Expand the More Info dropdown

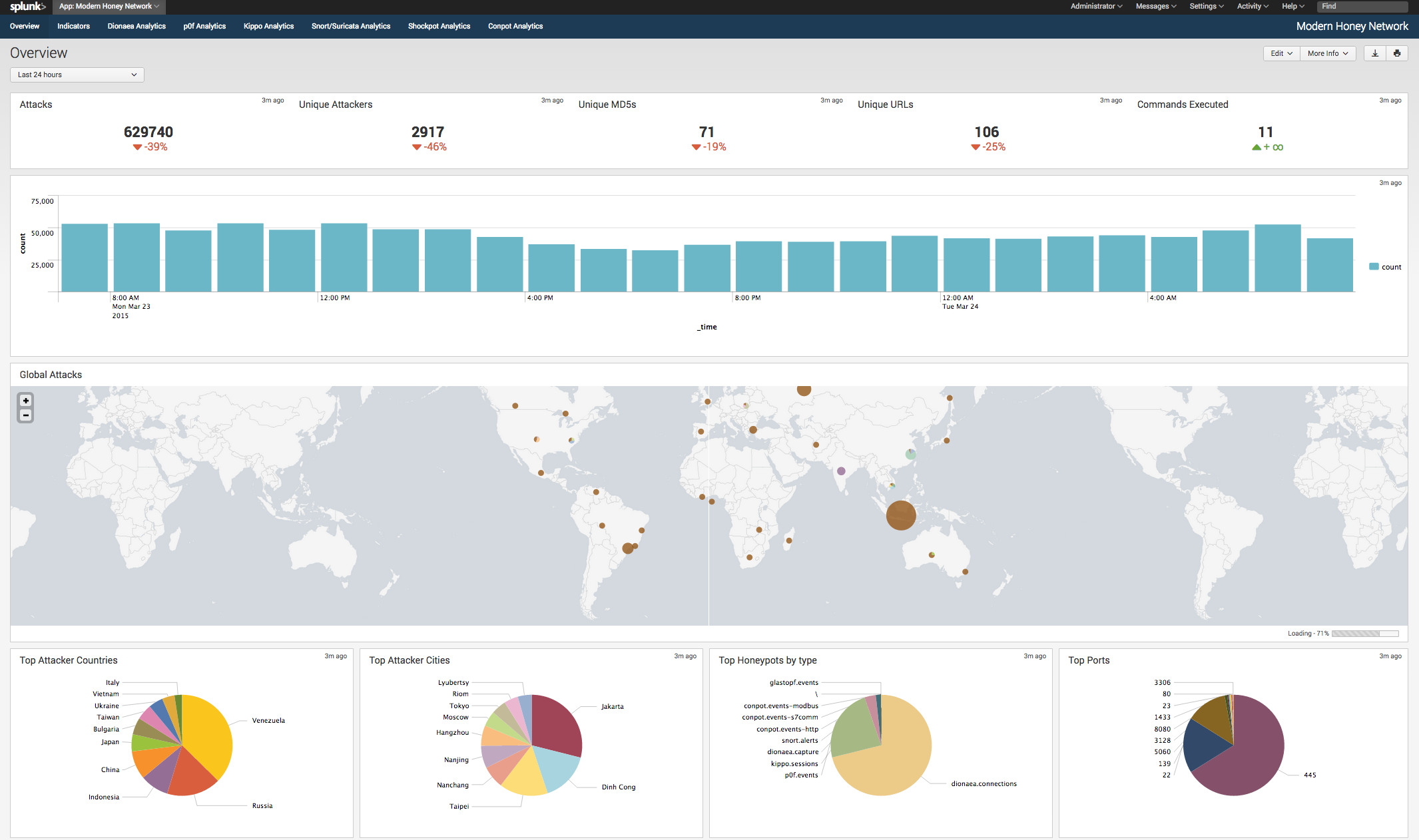pyautogui.click(x=1327, y=53)
